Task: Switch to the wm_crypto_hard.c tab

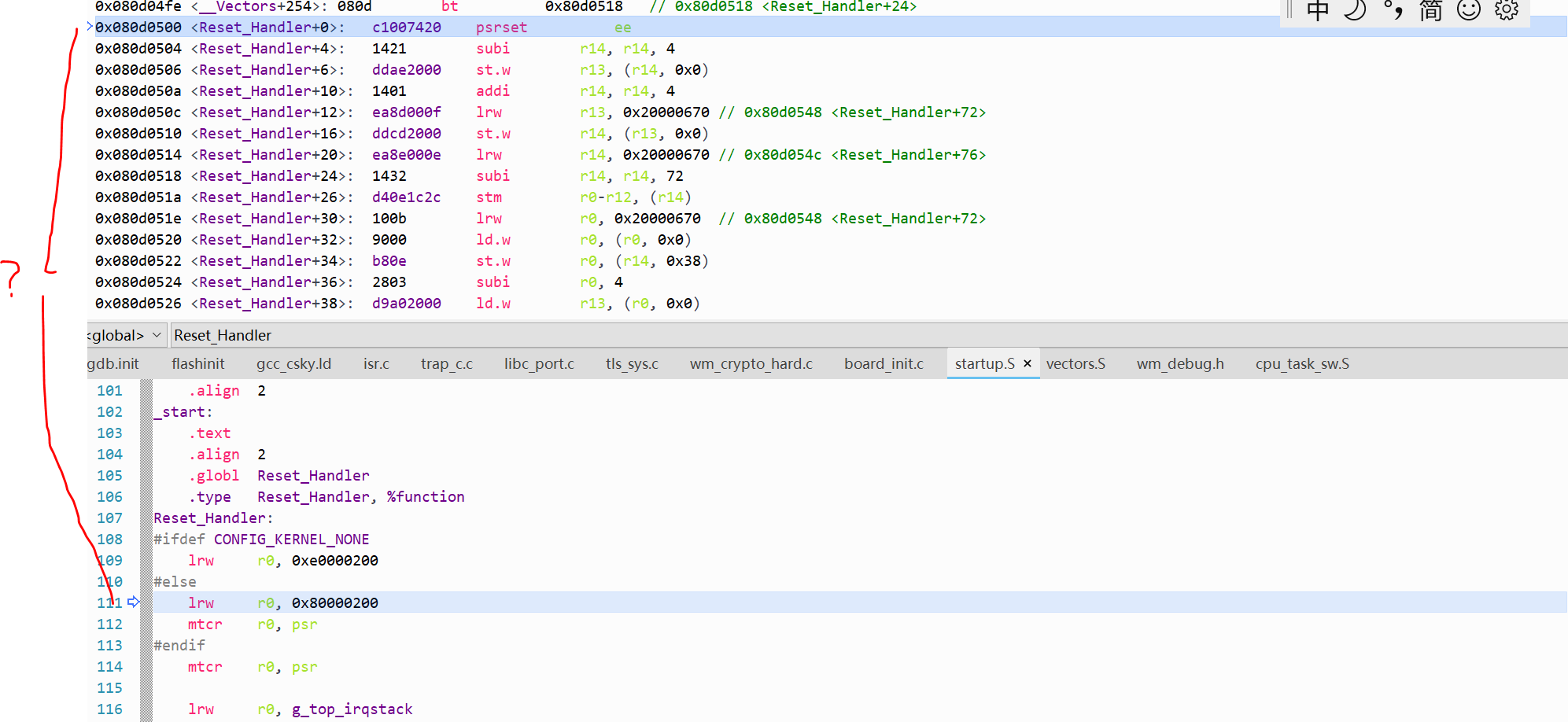Action: (751, 363)
